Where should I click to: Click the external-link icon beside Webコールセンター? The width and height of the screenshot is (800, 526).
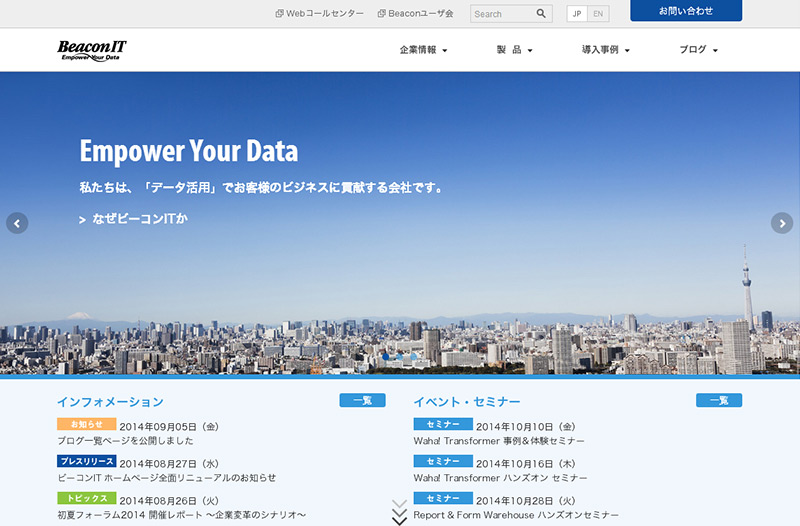pyautogui.click(x=279, y=14)
